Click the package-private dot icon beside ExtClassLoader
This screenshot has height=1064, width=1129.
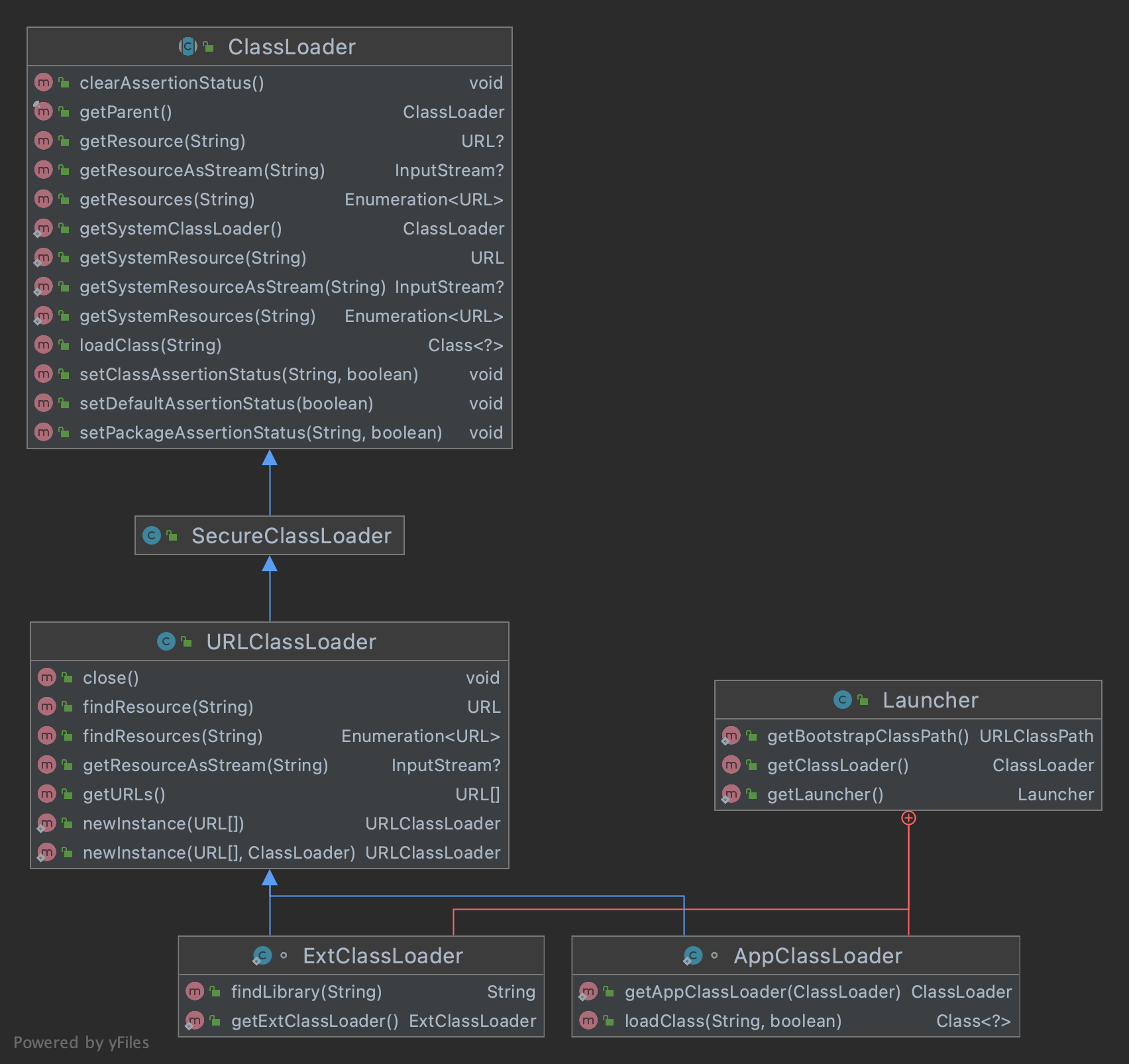tap(284, 955)
